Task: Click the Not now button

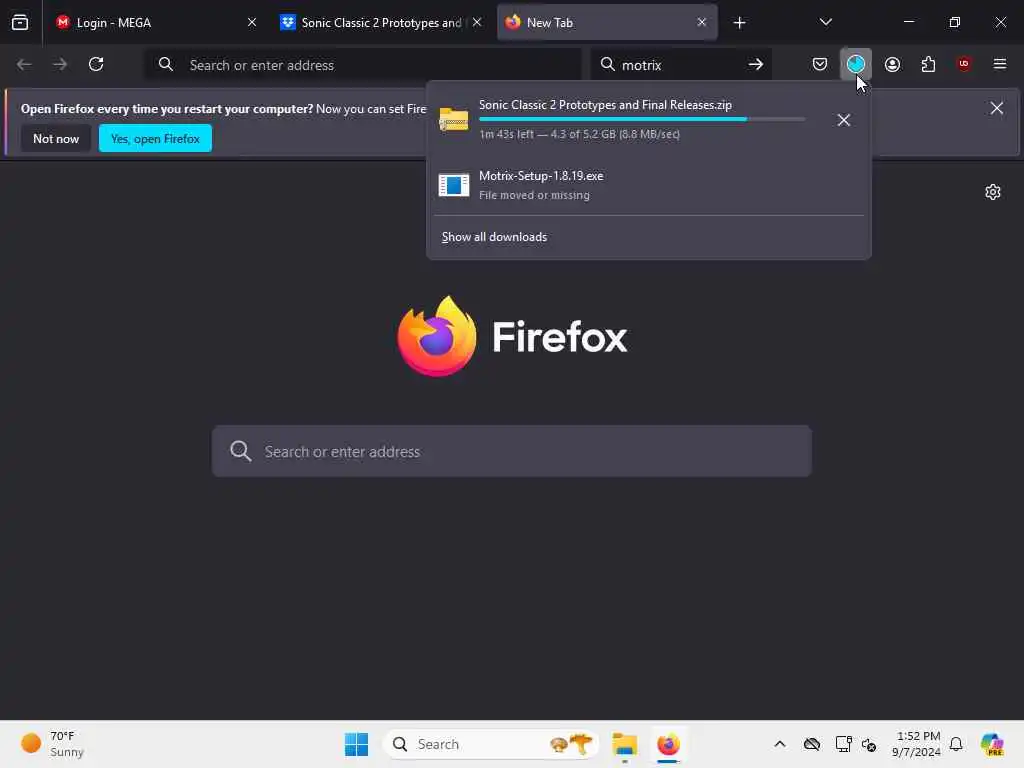Action: pyautogui.click(x=56, y=138)
